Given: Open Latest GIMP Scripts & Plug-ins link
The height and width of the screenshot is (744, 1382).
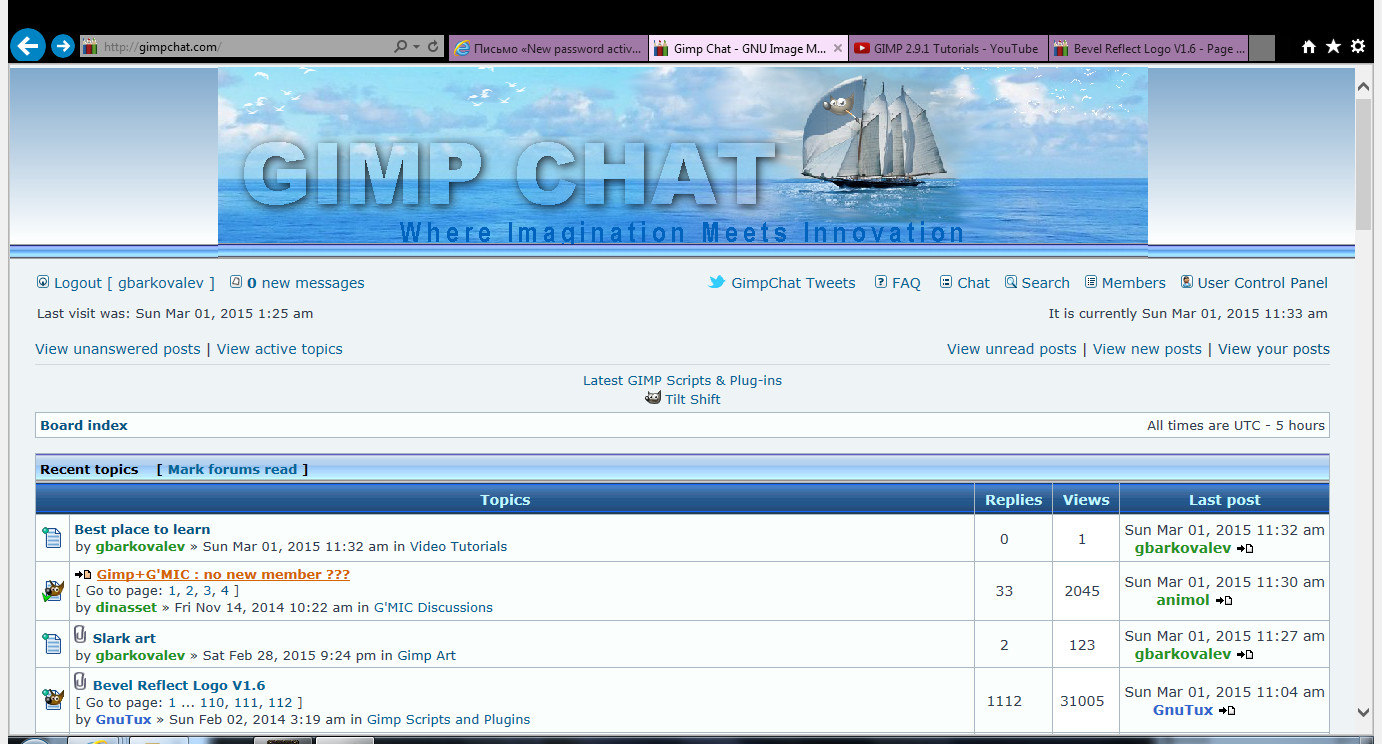Looking at the screenshot, I should (x=683, y=380).
